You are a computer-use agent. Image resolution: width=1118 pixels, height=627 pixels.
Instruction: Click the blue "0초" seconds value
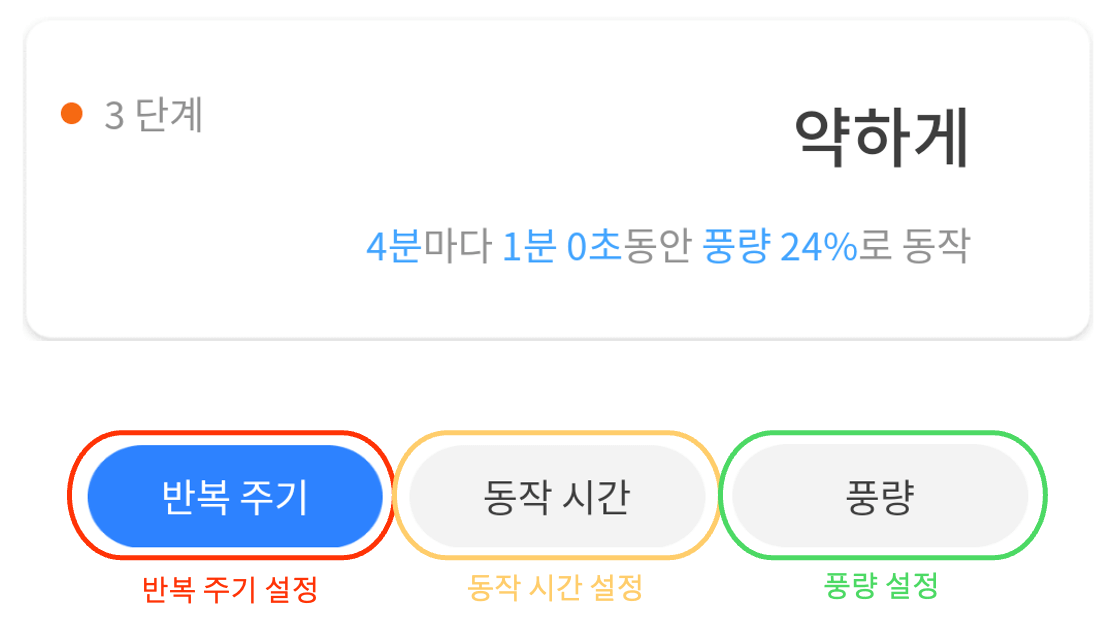click(x=595, y=247)
